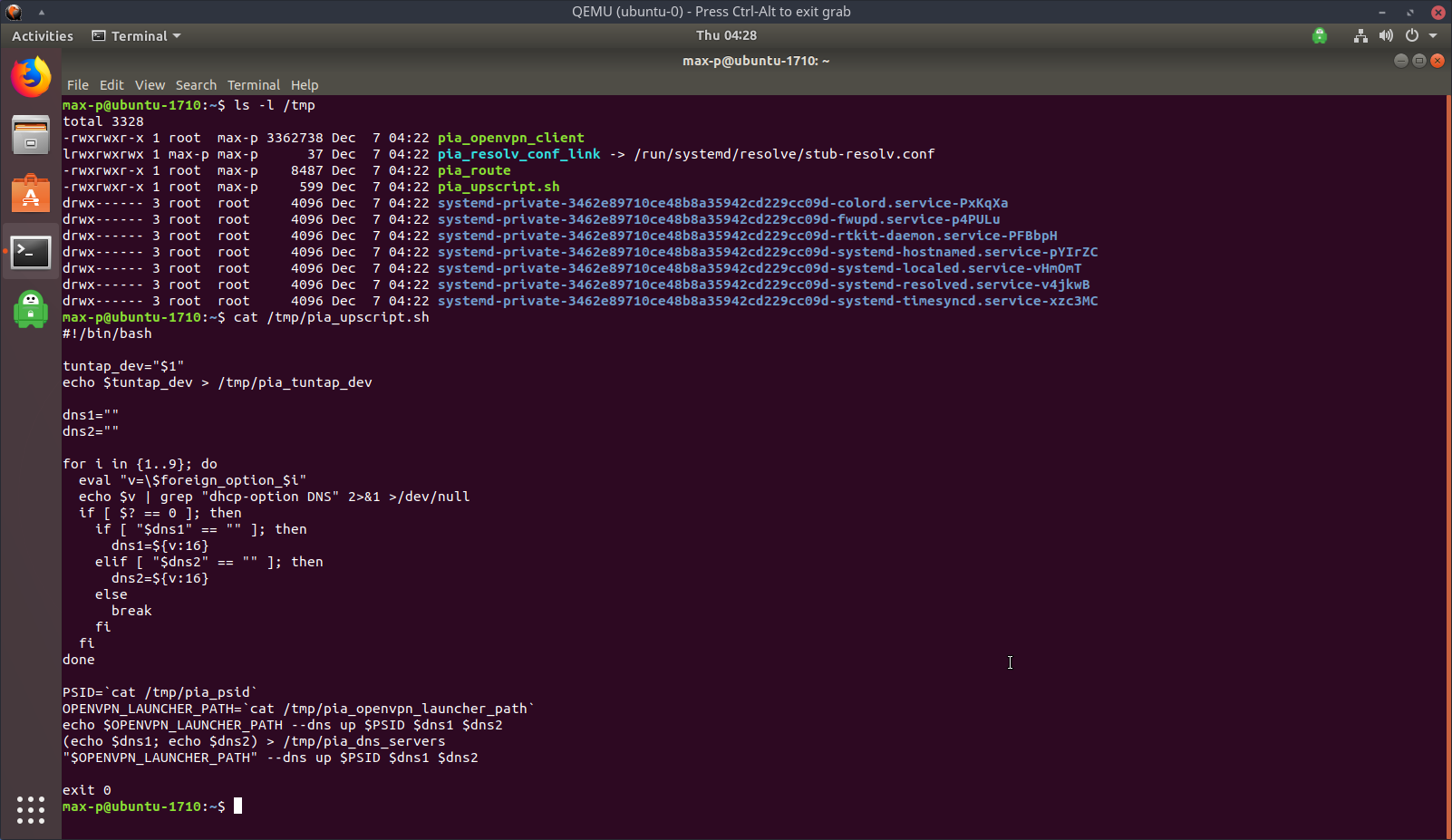The image size is (1452, 840).
Task: Click the Terminal icon in the dock
Action: pos(31,252)
